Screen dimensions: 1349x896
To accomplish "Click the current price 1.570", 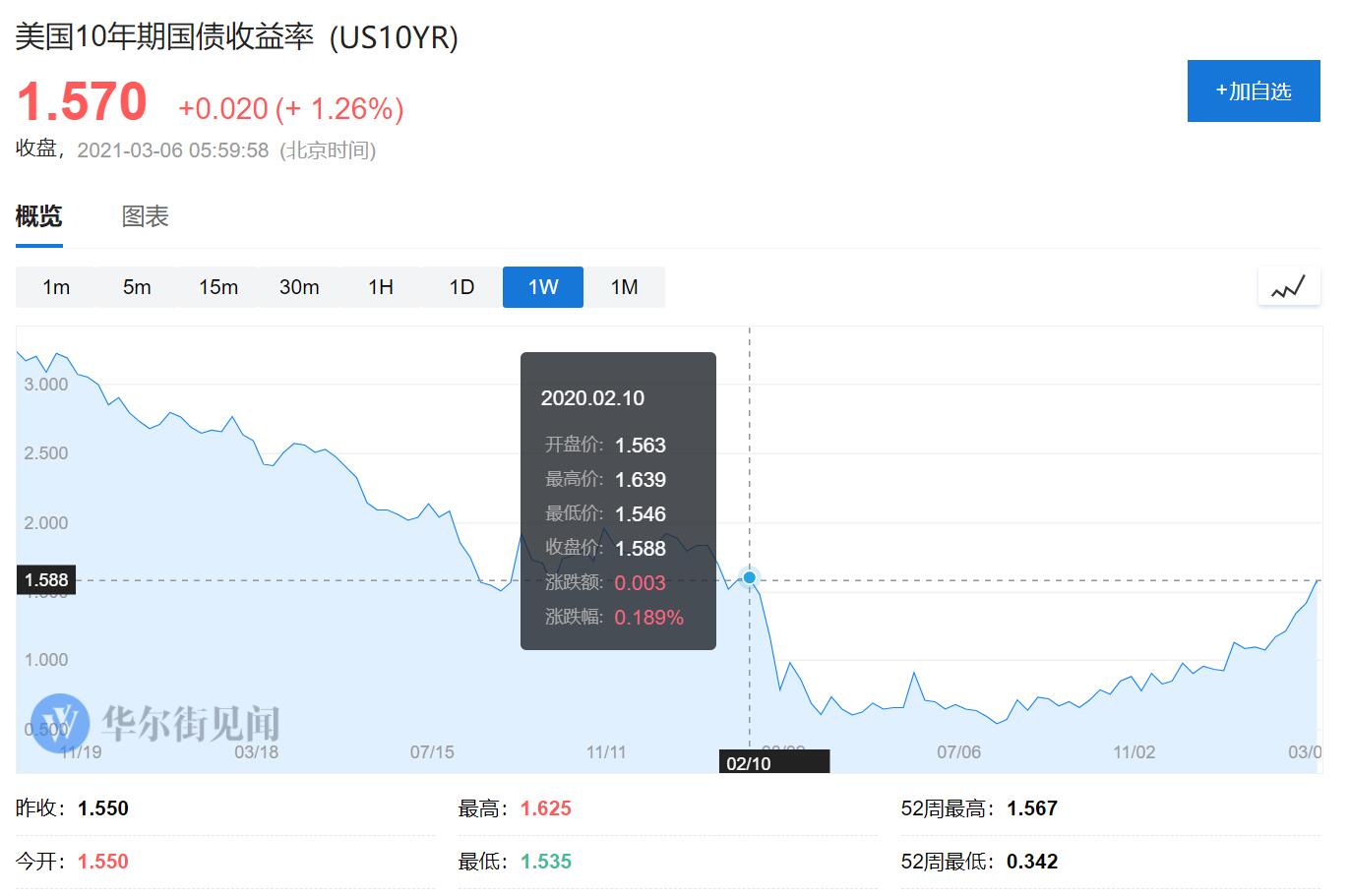I will tap(82, 101).
